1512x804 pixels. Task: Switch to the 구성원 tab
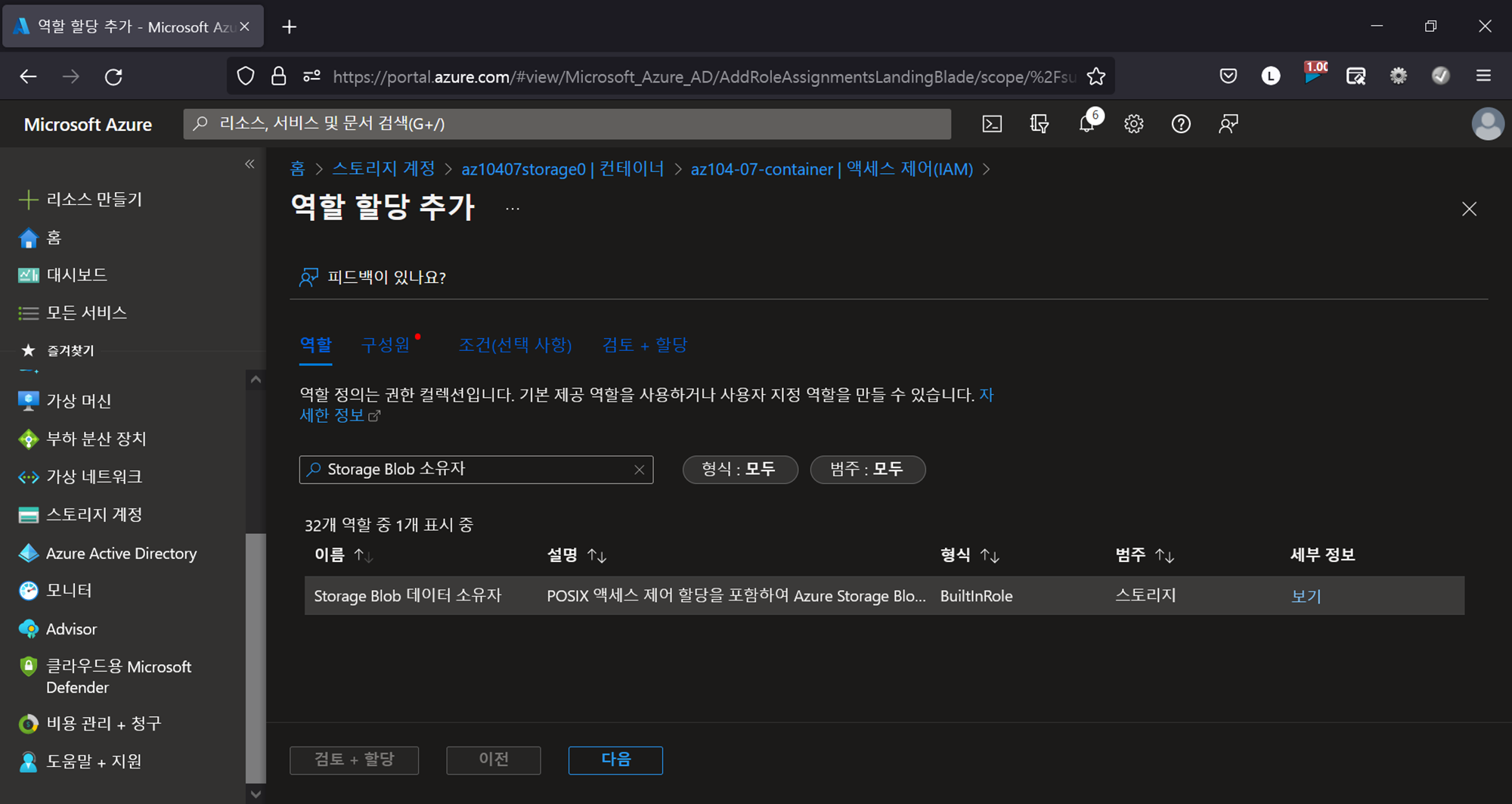pyautogui.click(x=386, y=345)
